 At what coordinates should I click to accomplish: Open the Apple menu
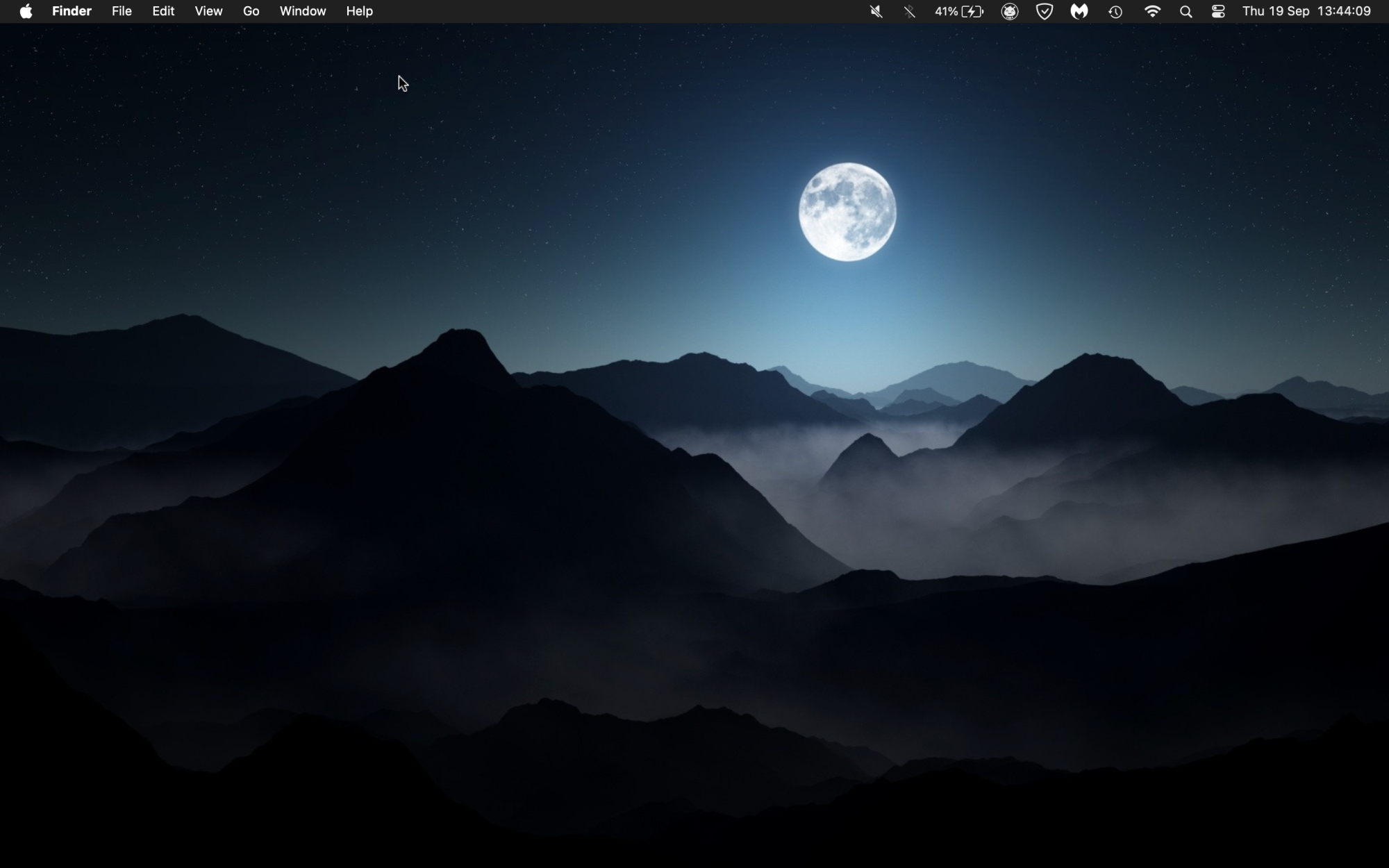click(x=26, y=11)
